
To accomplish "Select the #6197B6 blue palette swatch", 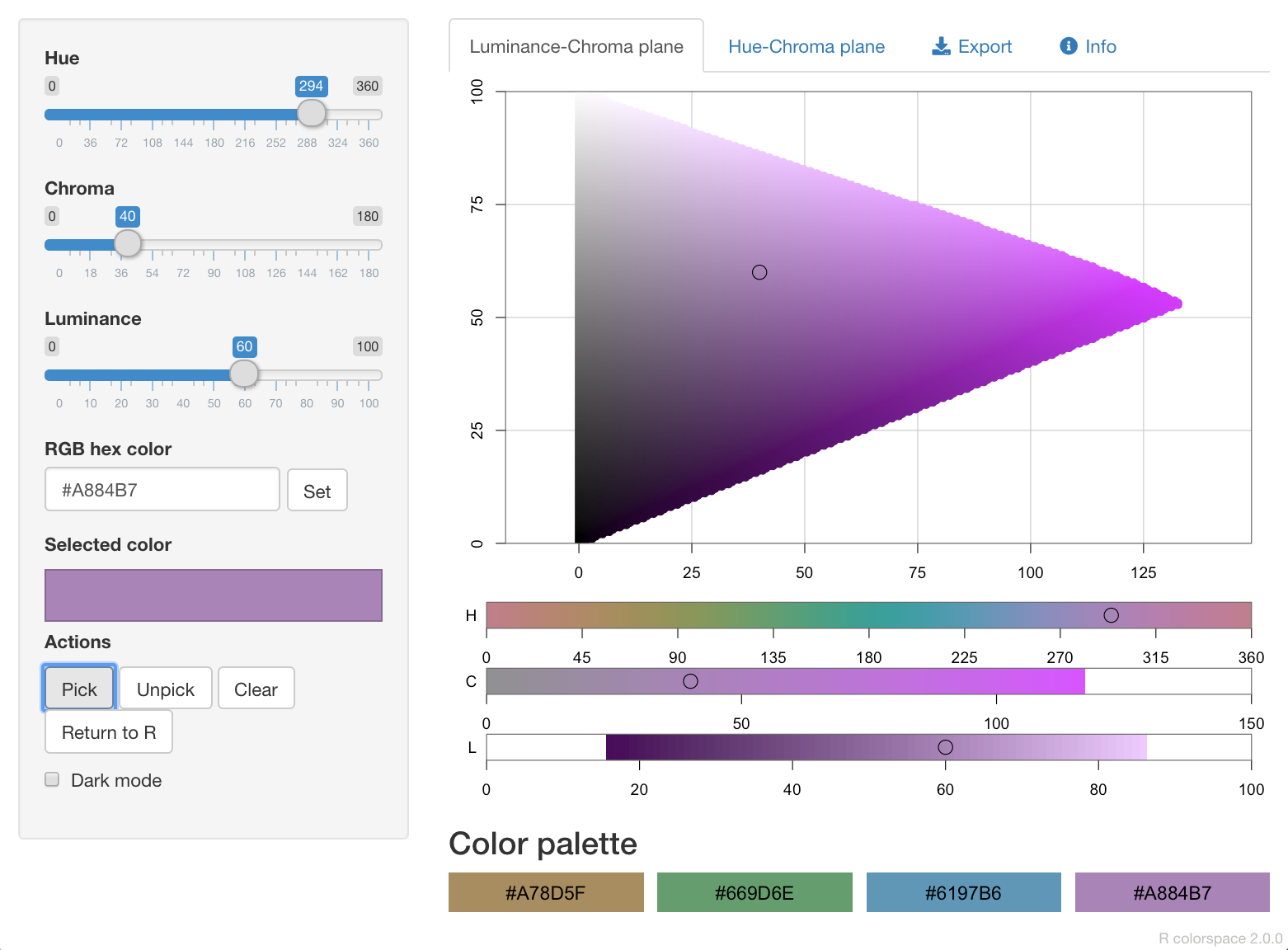I will [x=963, y=892].
